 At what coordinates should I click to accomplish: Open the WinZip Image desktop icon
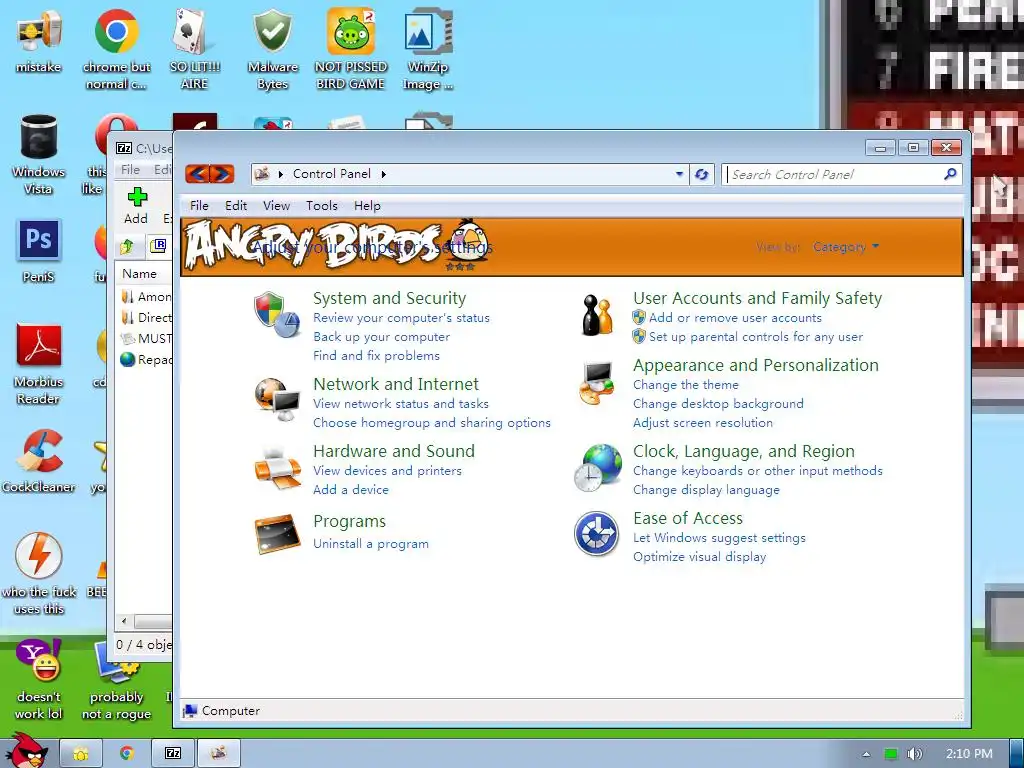(428, 31)
